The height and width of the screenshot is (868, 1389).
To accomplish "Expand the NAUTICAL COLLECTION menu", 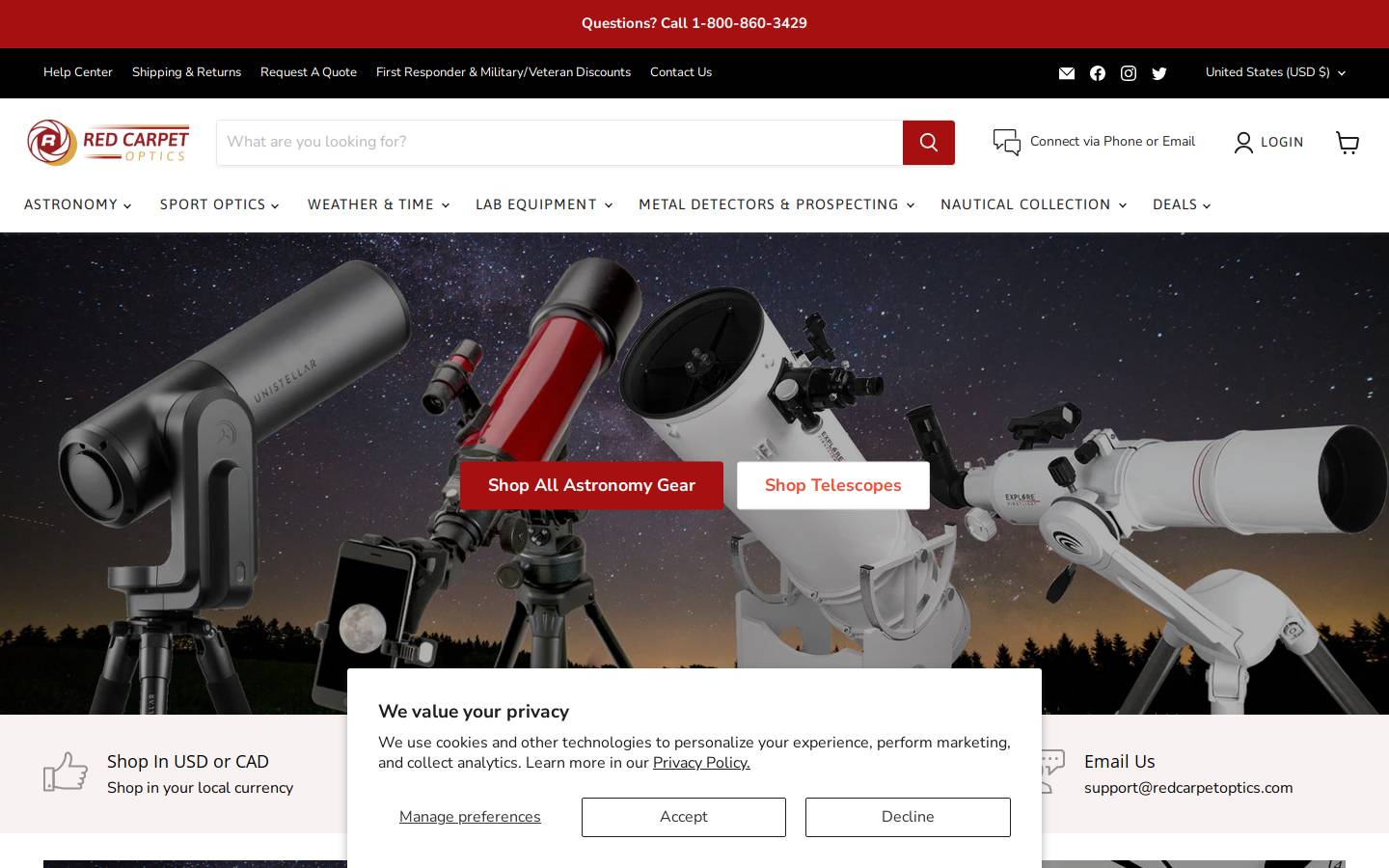I will [x=1033, y=204].
